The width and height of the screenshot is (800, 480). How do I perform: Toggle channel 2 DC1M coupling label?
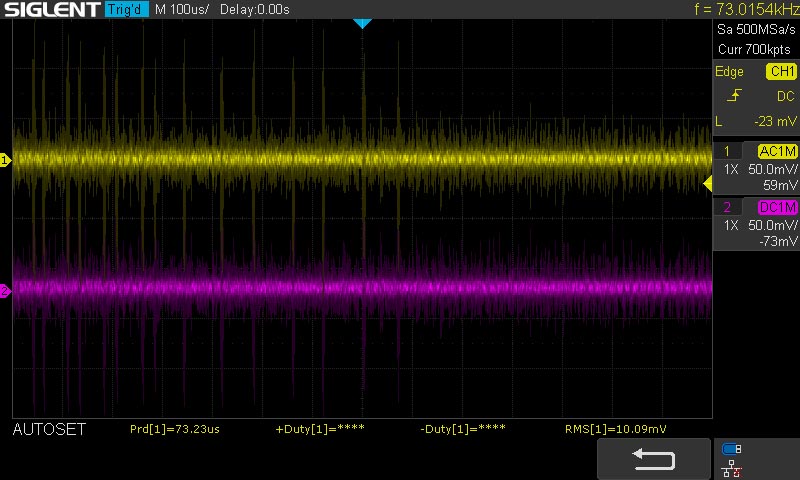[777, 208]
